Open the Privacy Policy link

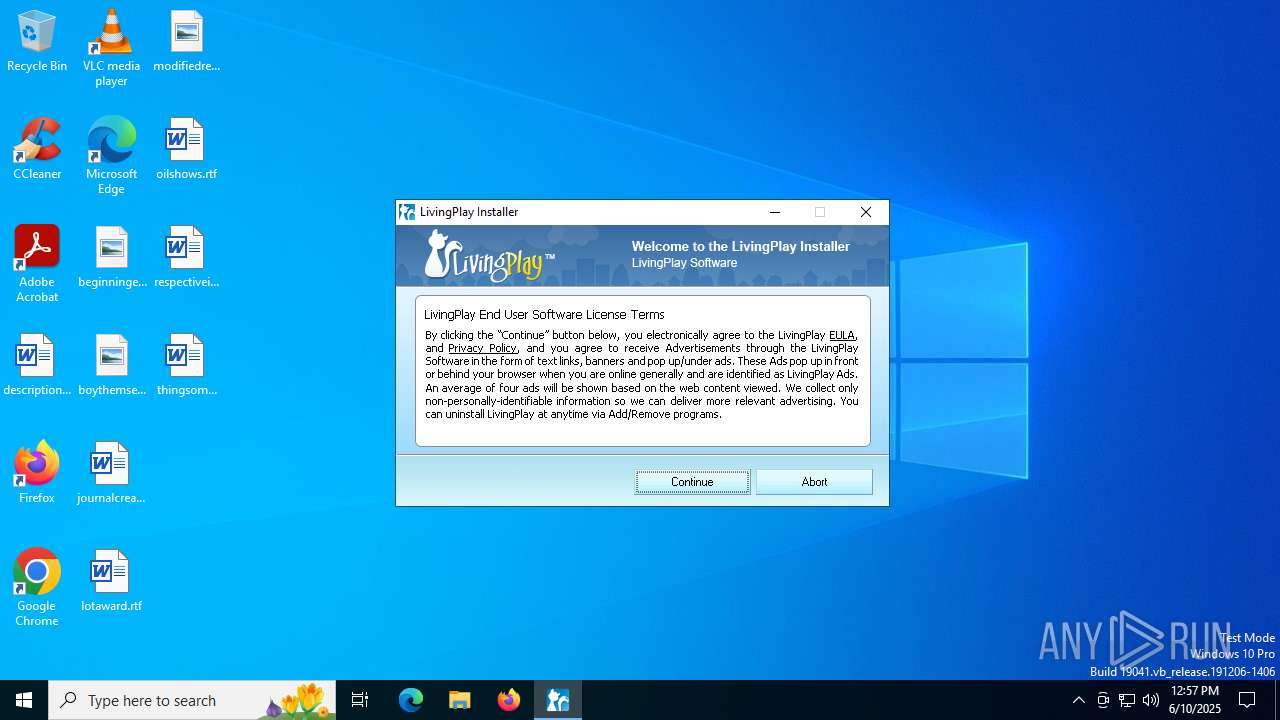[482, 348]
